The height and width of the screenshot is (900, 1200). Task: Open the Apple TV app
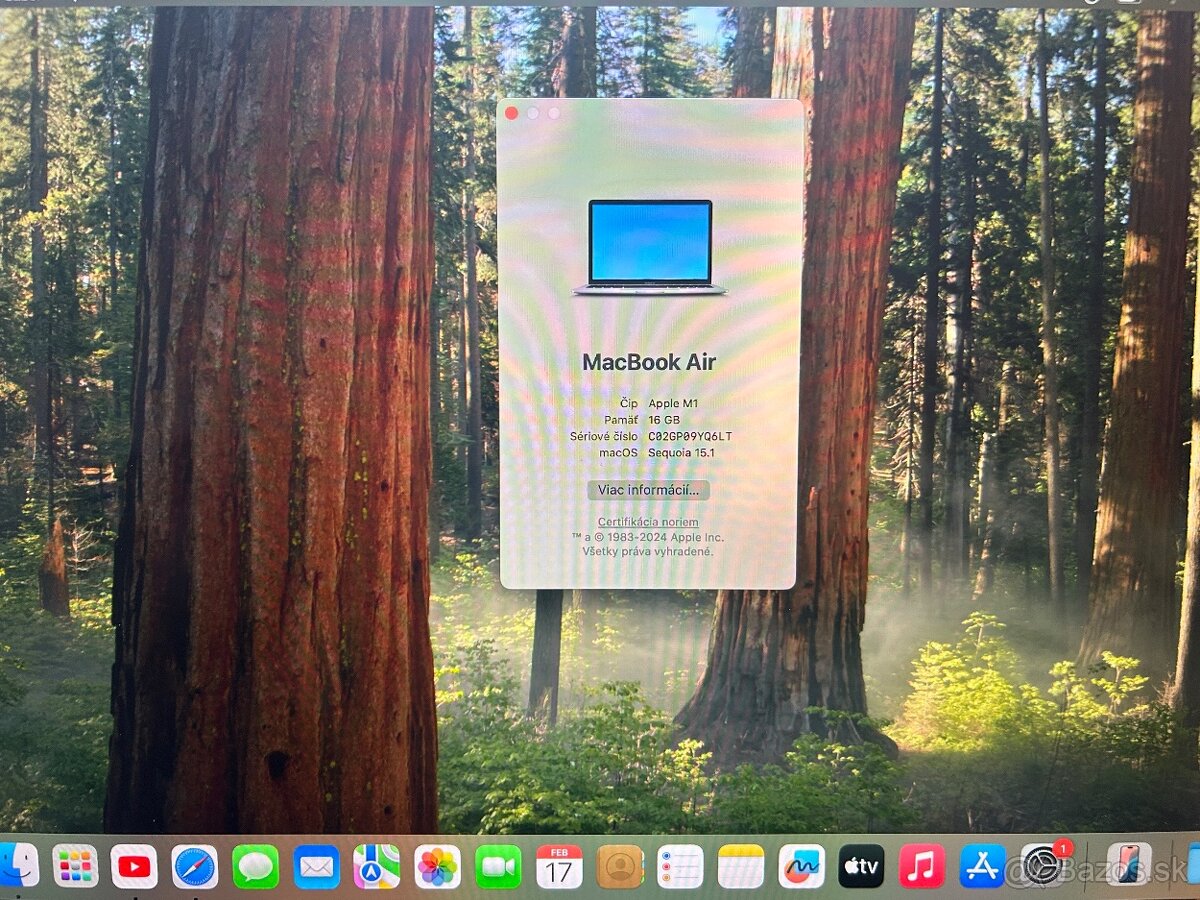(861, 866)
